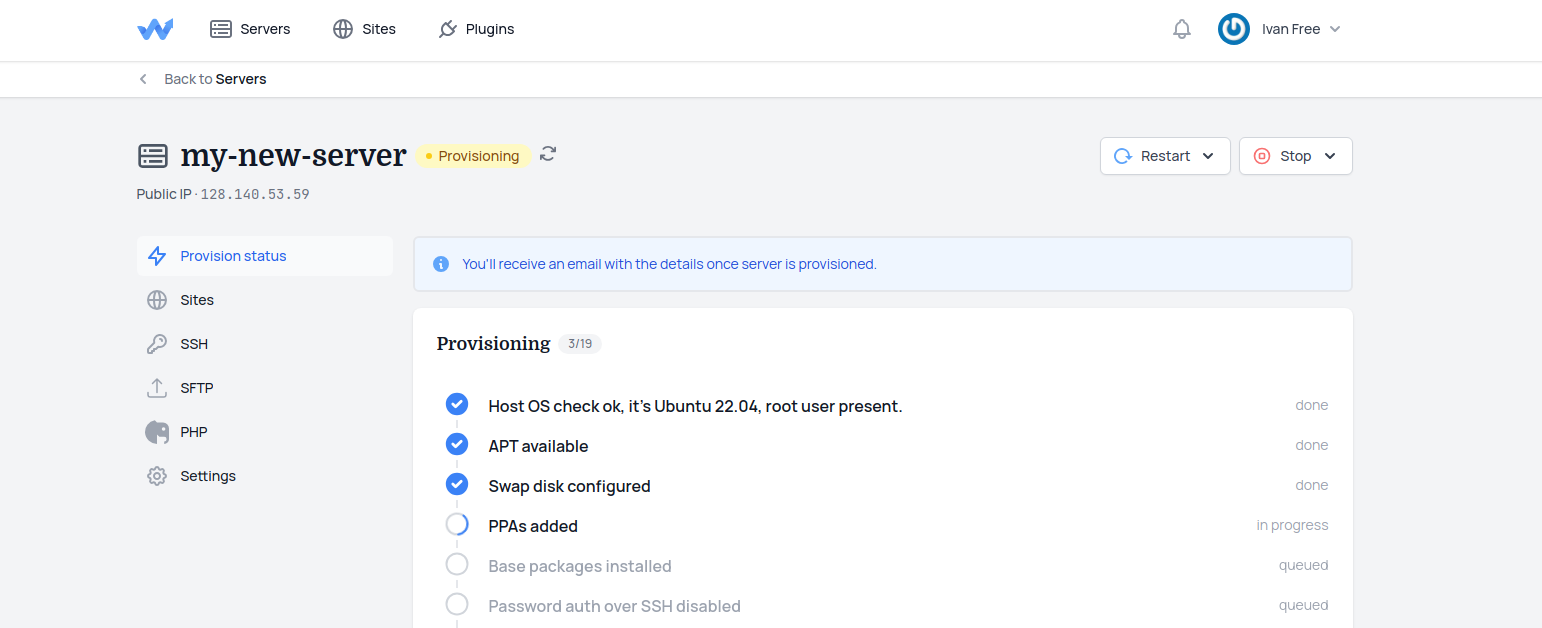1542x628 pixels.
Task: Click the server icon next to my-new-server
Action: point(153,156)
